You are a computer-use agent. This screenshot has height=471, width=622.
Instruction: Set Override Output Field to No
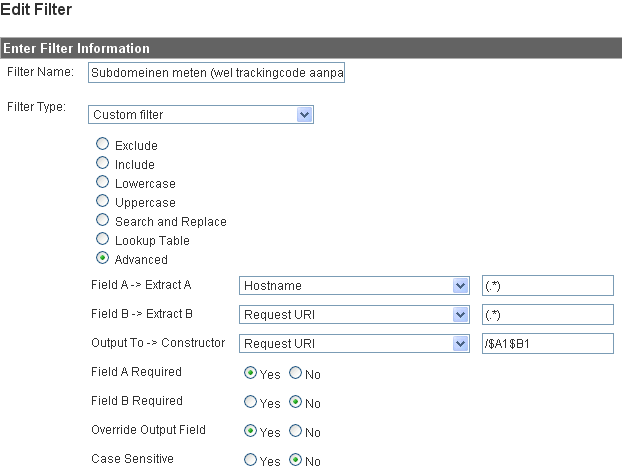(x=296, y=431)
